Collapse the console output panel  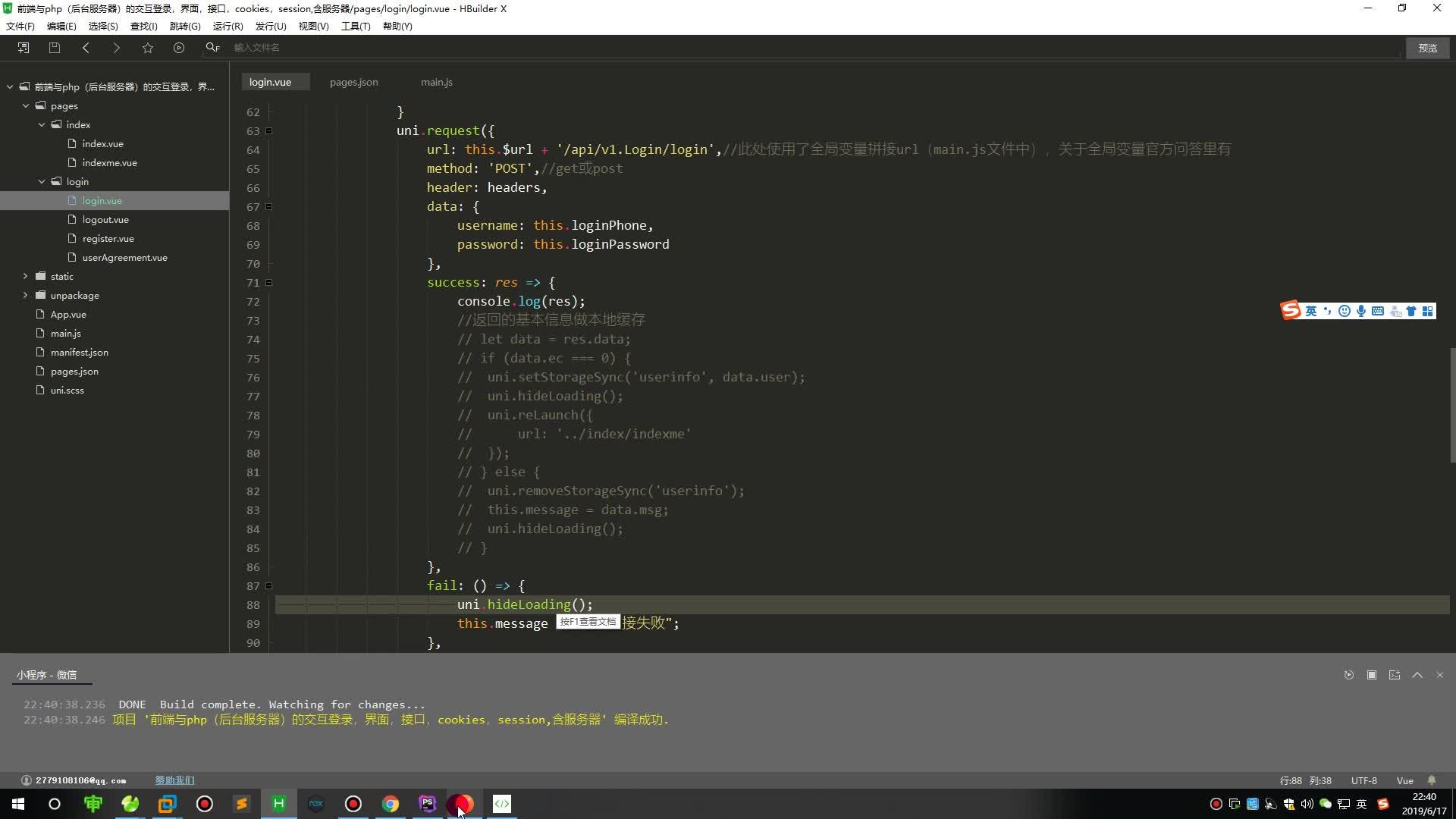[x=1417, y=675]
